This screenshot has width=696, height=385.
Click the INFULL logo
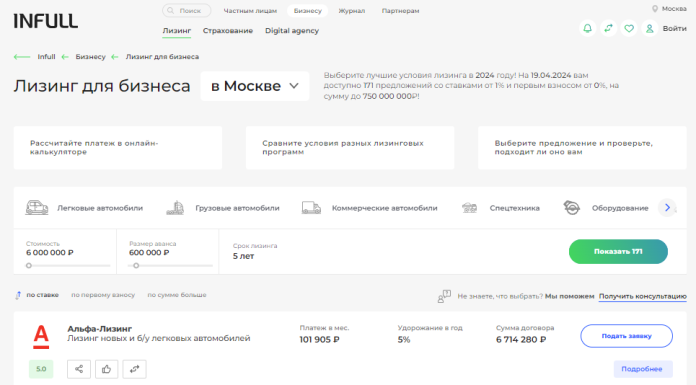(46, 21)
